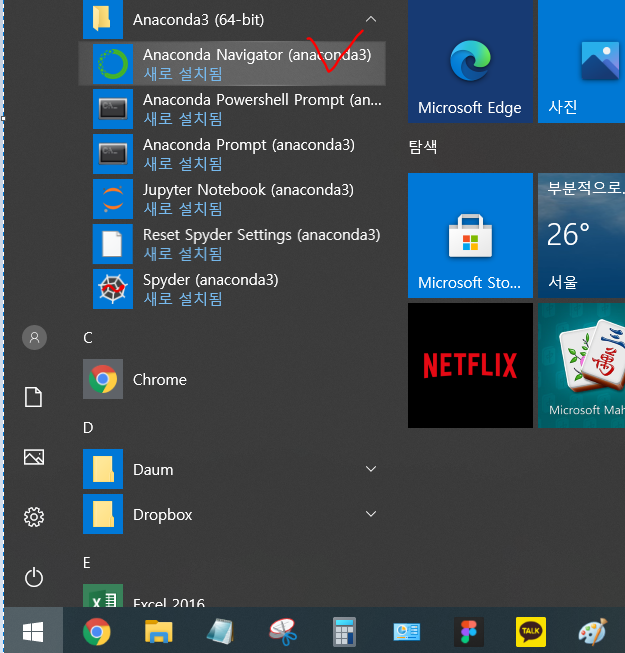
Task: Open the Microsoft Mahjong tile
Action: pos(581,365)
